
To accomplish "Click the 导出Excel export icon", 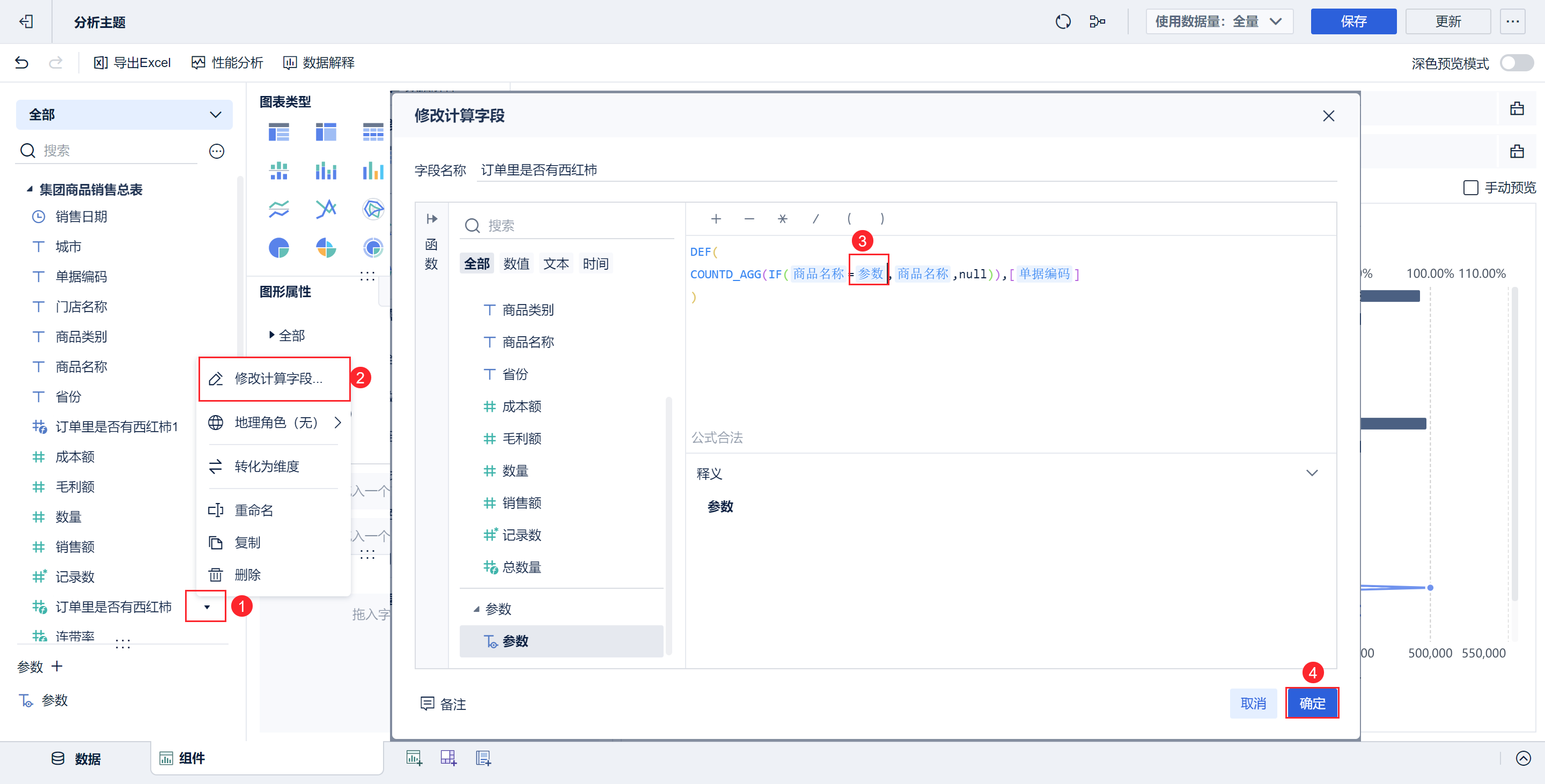I will click(101, 62).
